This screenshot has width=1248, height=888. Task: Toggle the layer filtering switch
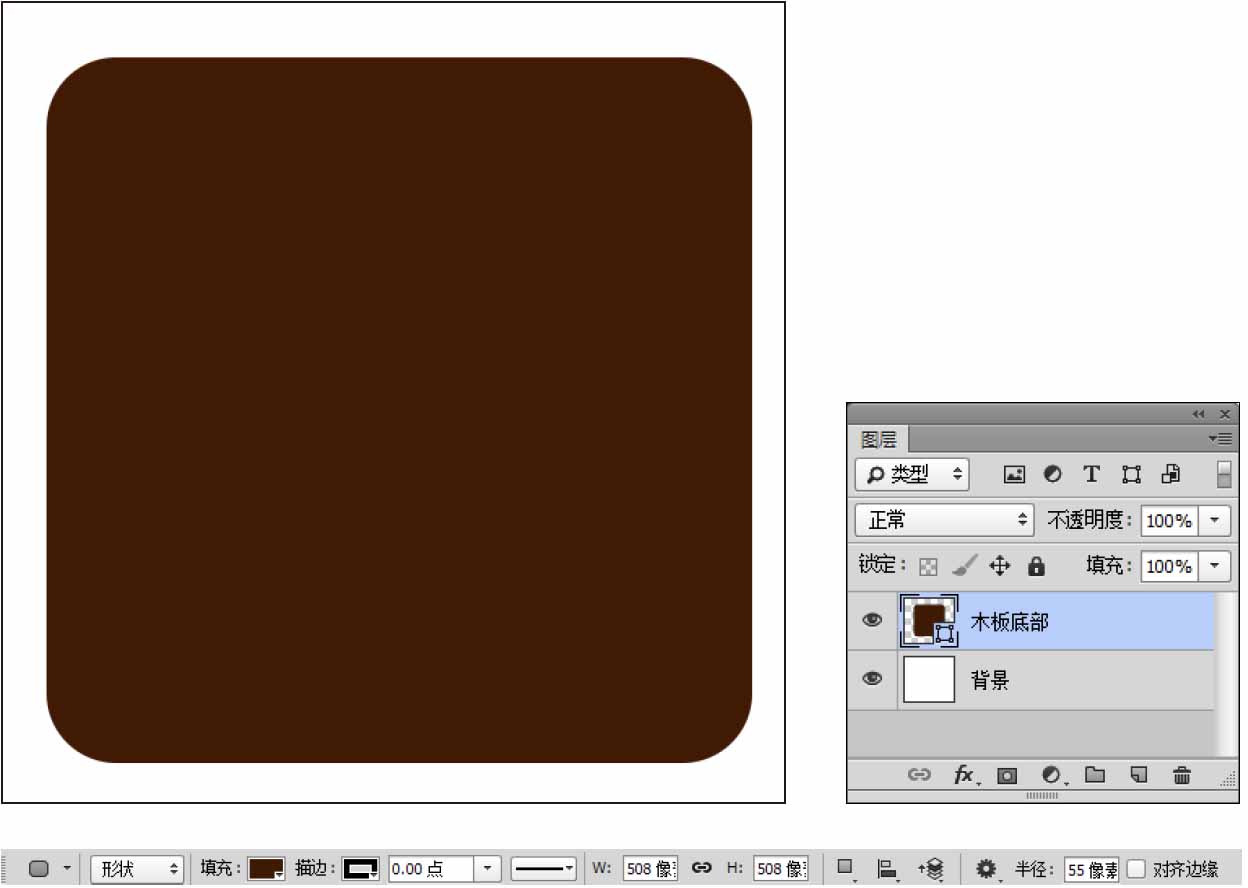point(1224,474)
